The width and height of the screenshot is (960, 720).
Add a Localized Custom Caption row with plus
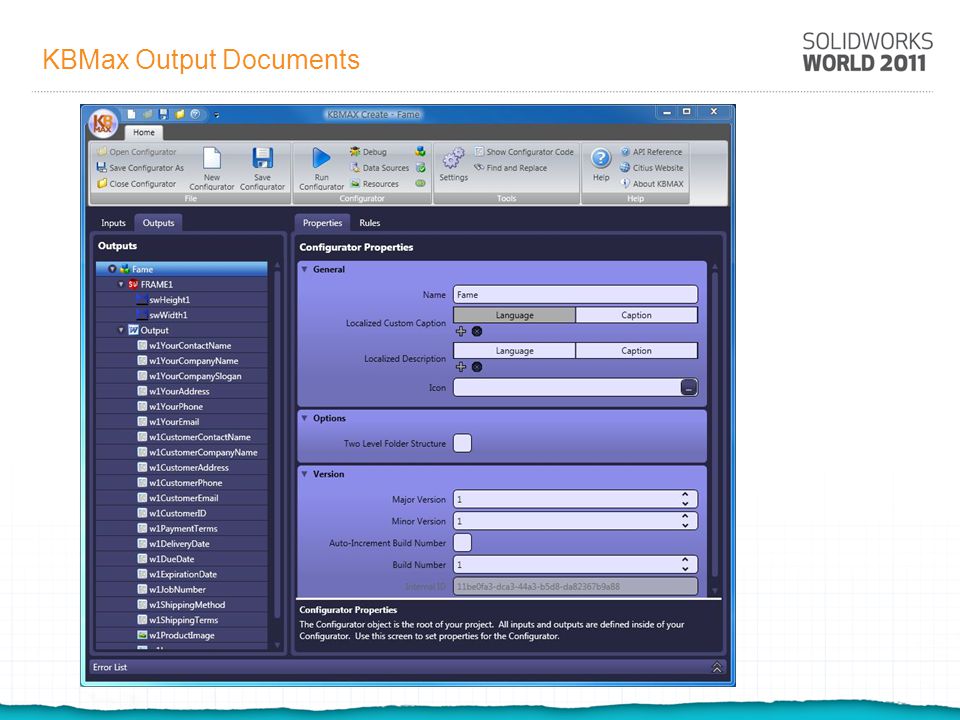(x=461, y=331)
